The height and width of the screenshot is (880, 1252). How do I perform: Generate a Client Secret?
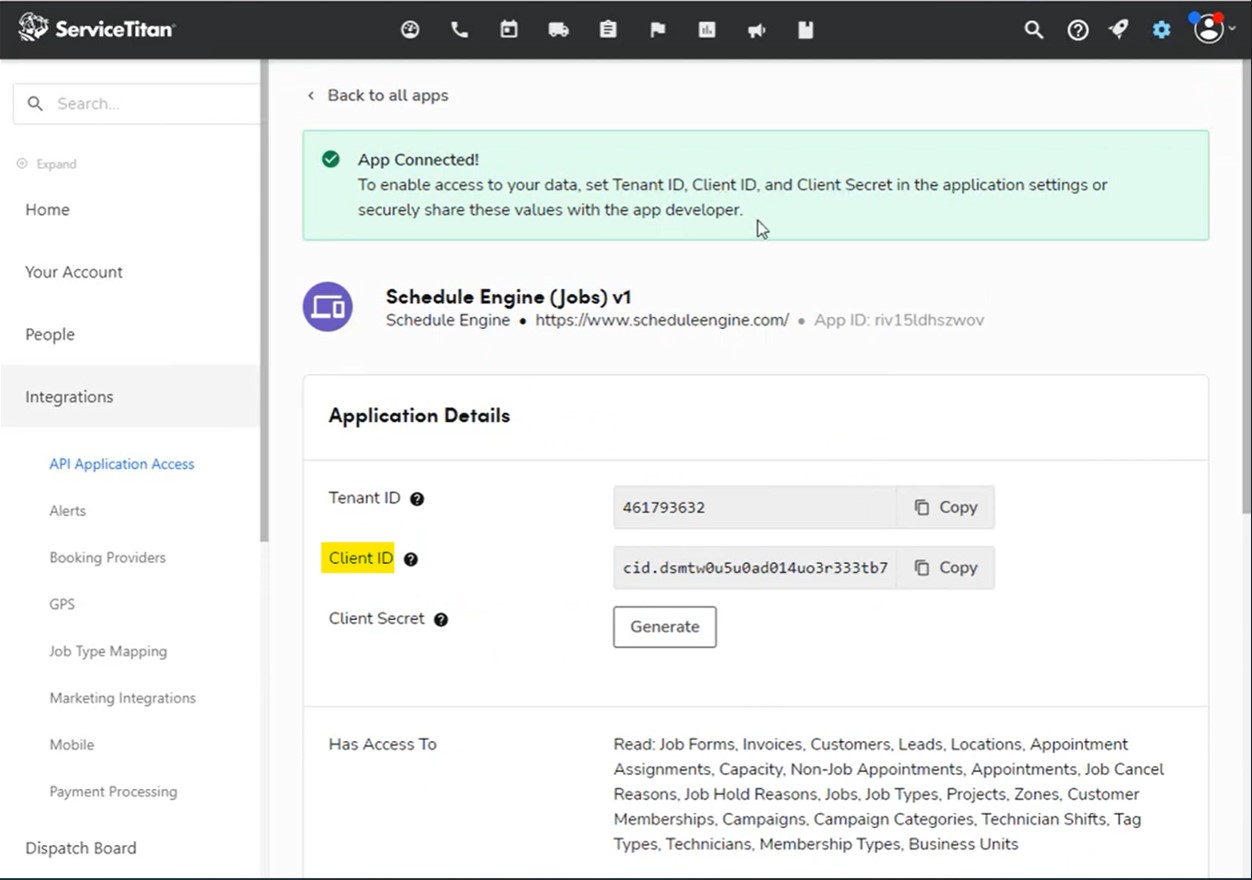pyautogui.click(x=665, y=627)
